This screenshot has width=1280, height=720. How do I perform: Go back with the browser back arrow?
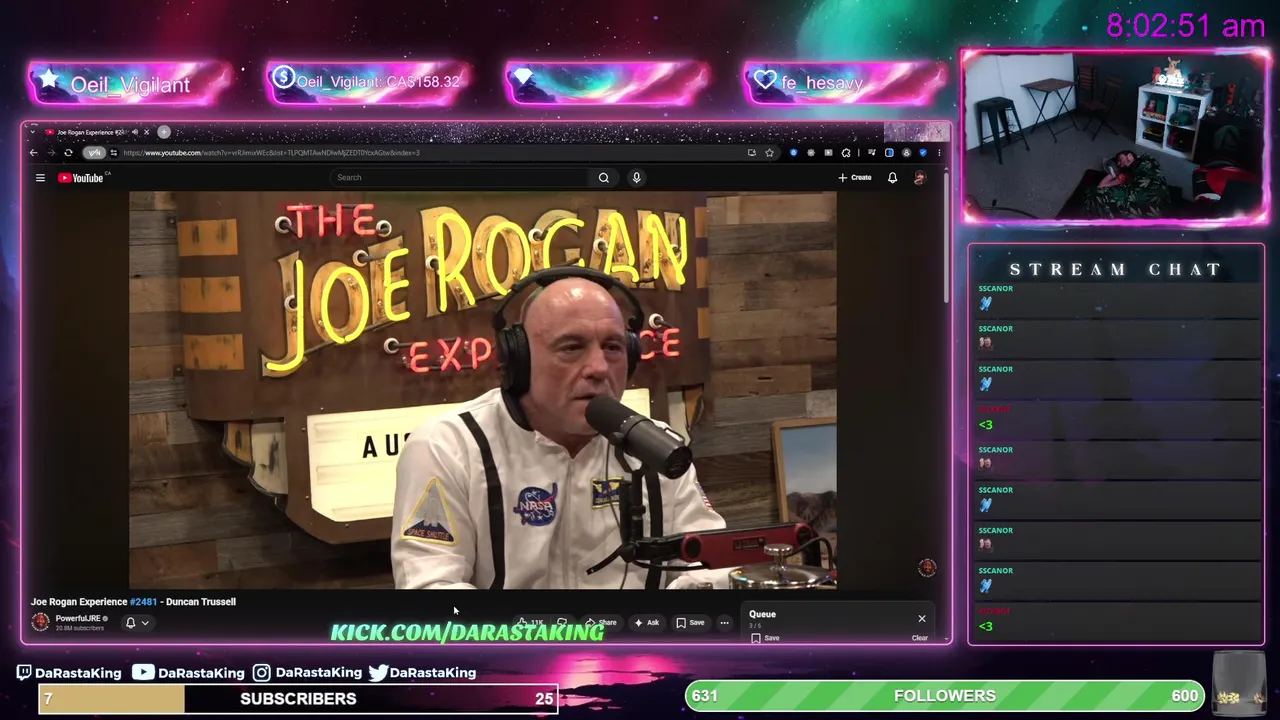tap(33, 153)
